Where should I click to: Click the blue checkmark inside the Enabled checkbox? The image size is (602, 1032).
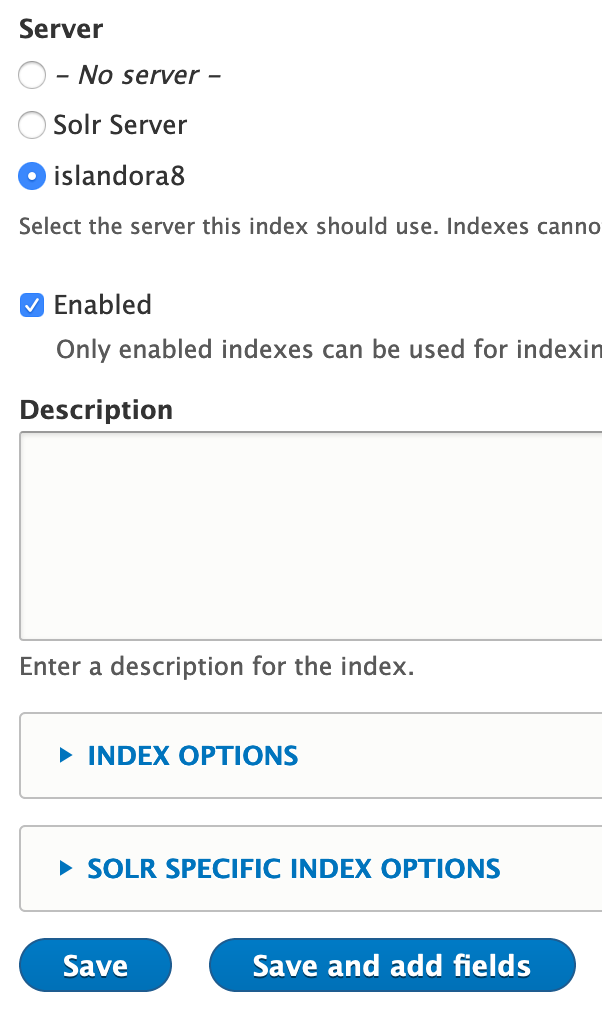click(x=31, y=305)
